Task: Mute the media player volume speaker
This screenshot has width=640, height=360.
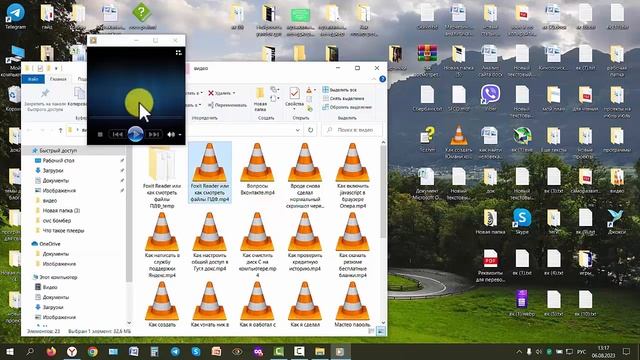Action: [x=171, y=134]
